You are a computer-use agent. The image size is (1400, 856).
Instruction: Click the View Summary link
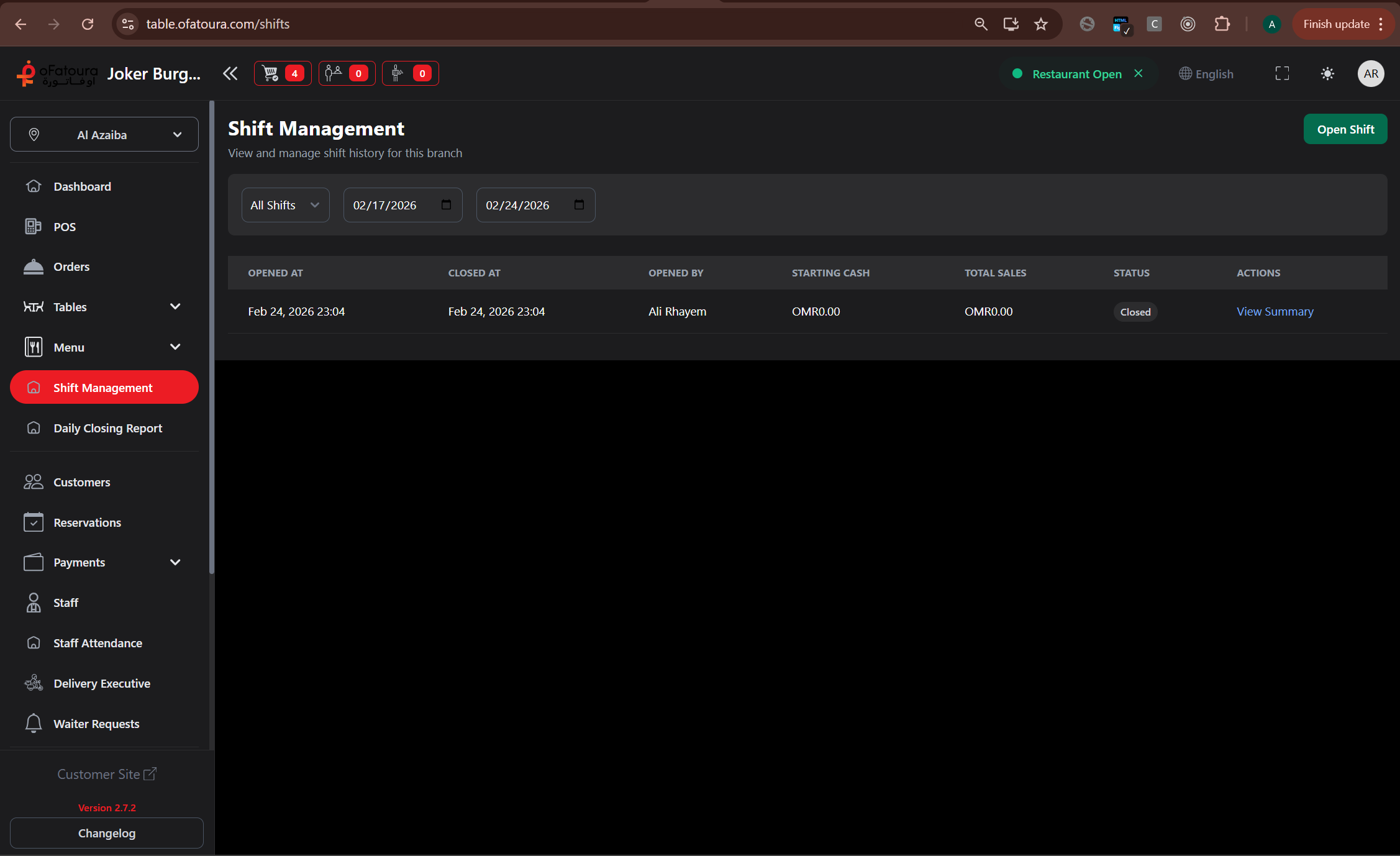1275,311
